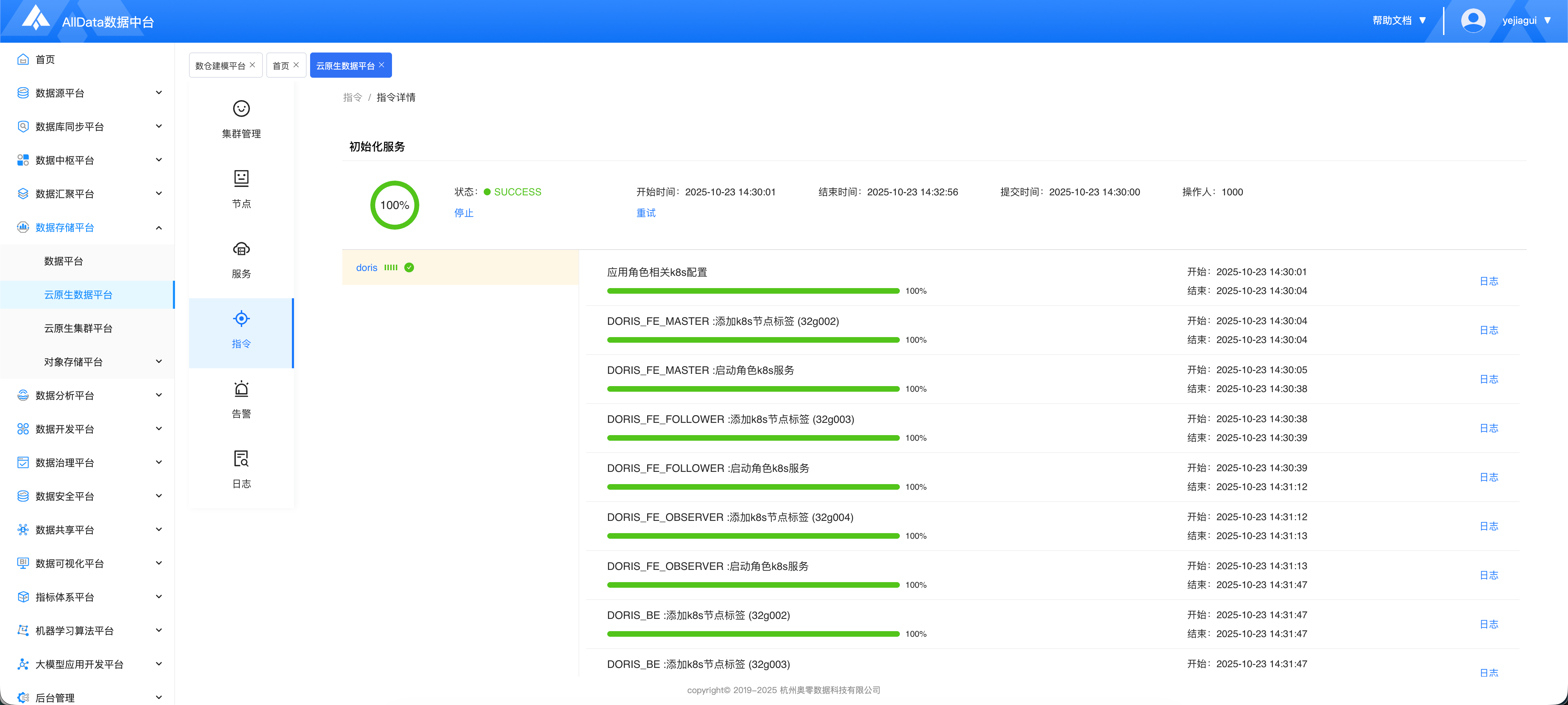
Task: Open the nodes (节点) icon
Action: click(241, 179)
